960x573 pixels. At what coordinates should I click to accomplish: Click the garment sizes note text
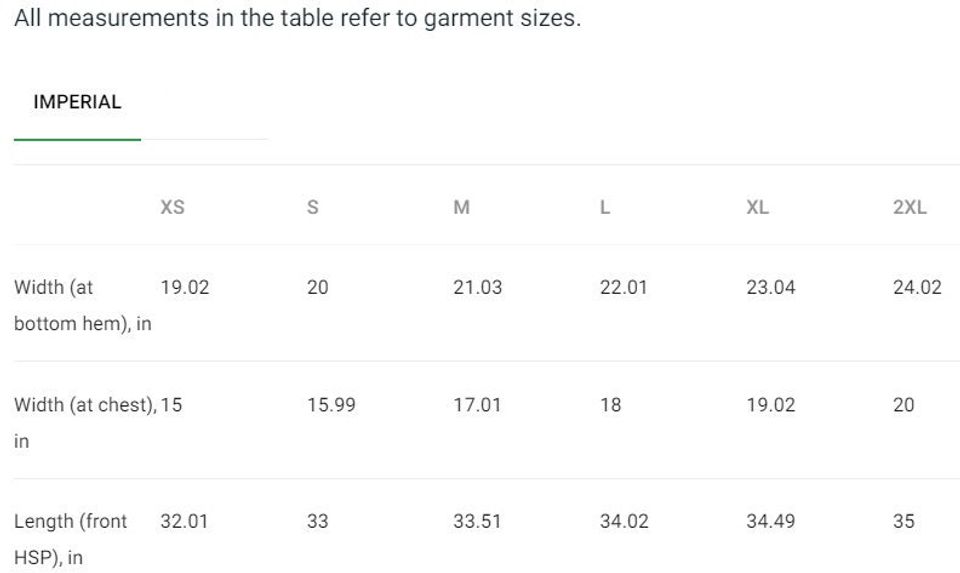coord(297,19)
